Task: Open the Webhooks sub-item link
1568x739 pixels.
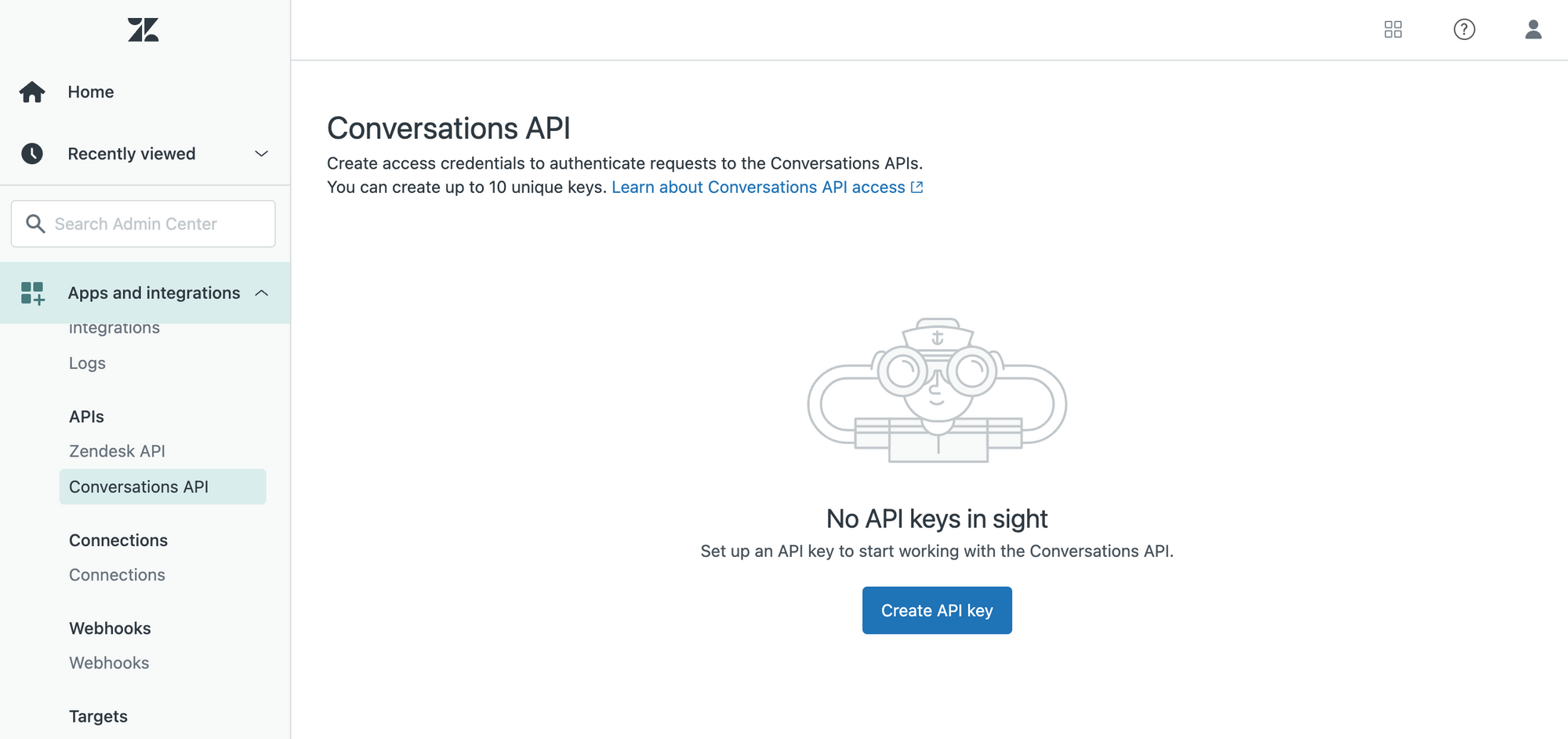Action: (x=109, y=663)
